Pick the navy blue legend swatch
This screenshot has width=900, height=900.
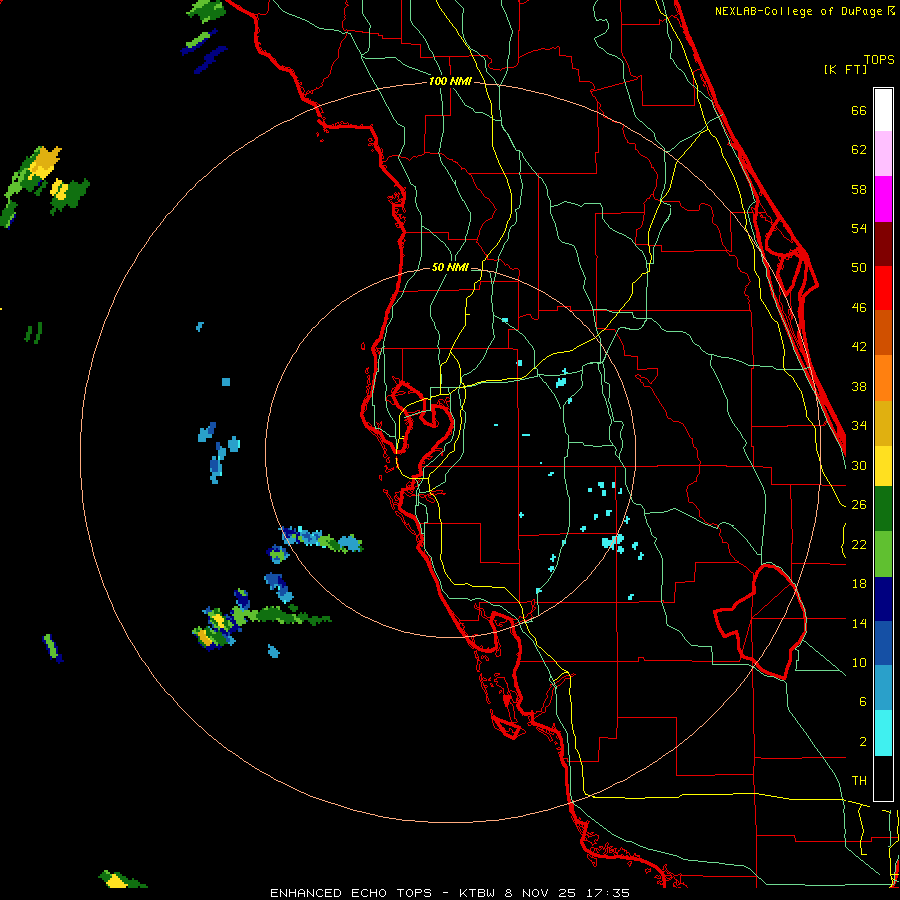[883, 599]
